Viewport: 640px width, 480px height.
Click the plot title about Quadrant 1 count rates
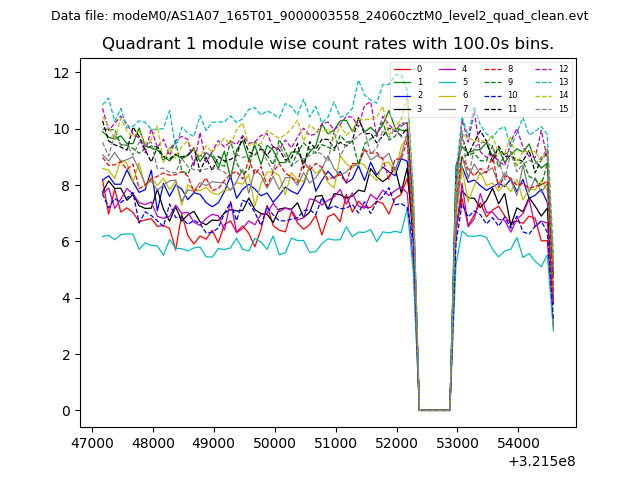coord(327,44)
